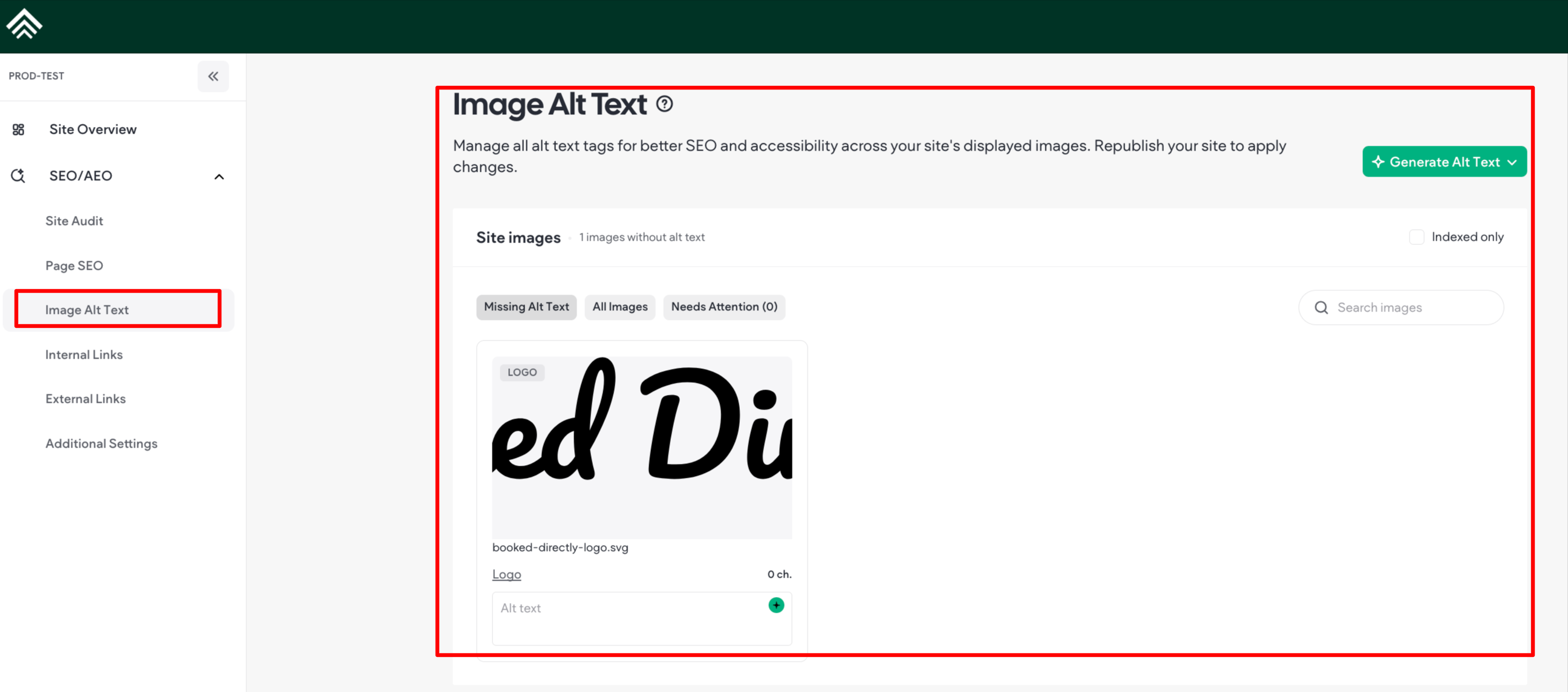Select the Missing Alt Text tab
This screenshot has width=1568, height=692.
click(x=526, y=307)
